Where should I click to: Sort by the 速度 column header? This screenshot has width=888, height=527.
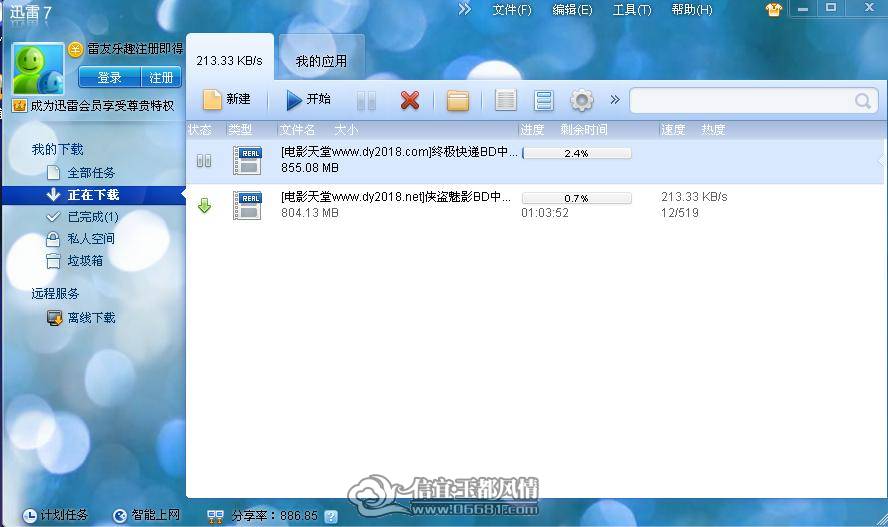coord(672,130)
